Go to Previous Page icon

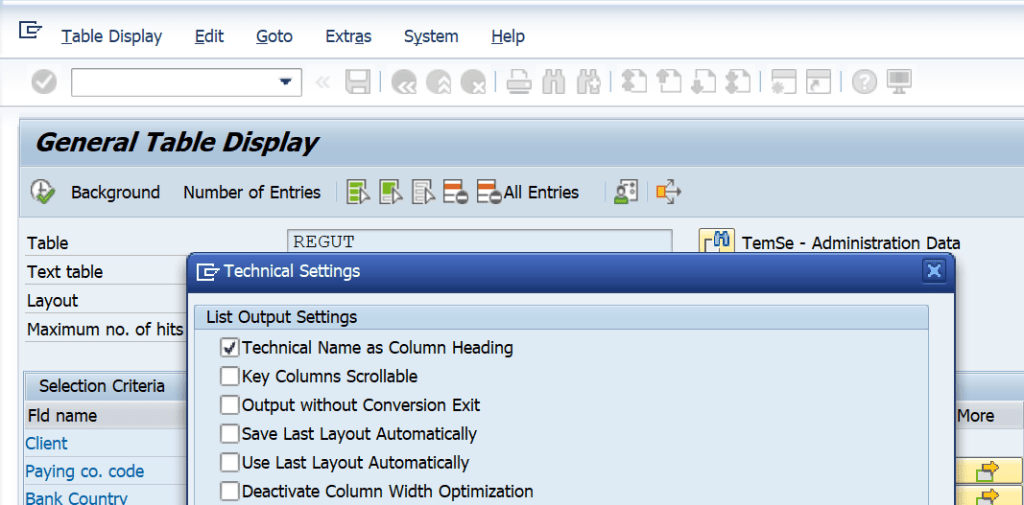[669, 82]
